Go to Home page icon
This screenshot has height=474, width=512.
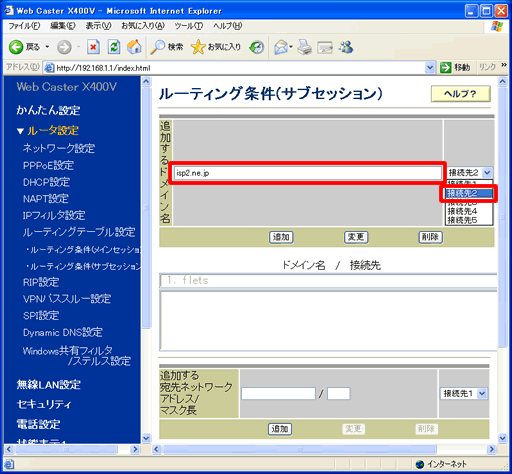(x=134, y=47)
